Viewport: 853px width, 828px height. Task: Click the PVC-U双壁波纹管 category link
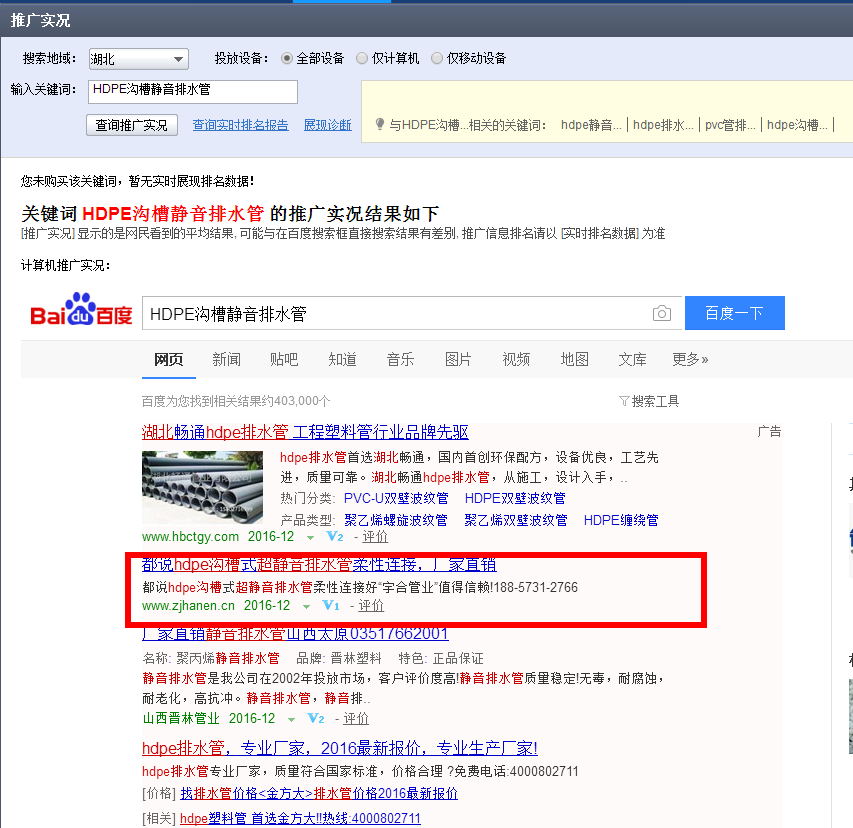pyautogui.click(x=396, y=498)
